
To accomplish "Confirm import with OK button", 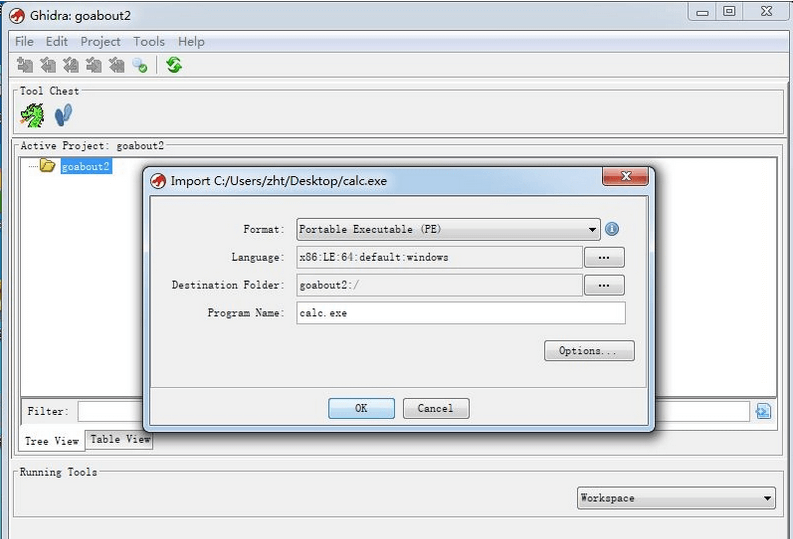I will 361,408.
